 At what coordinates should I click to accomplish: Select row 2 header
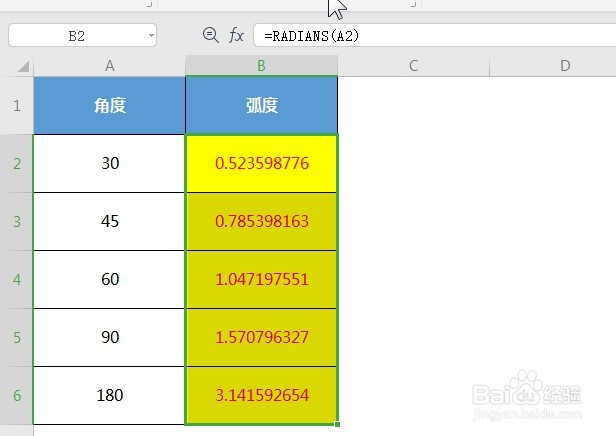point(16,163)
